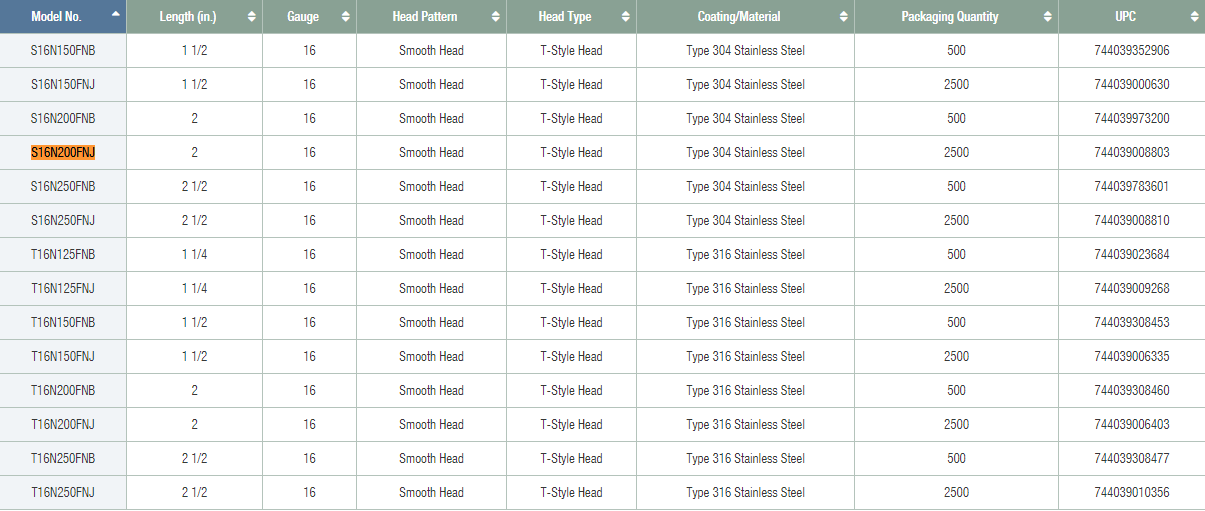1205x511 pixels.
Task: Sort by Model No. column arrow
Action: [x=116, y=15]
